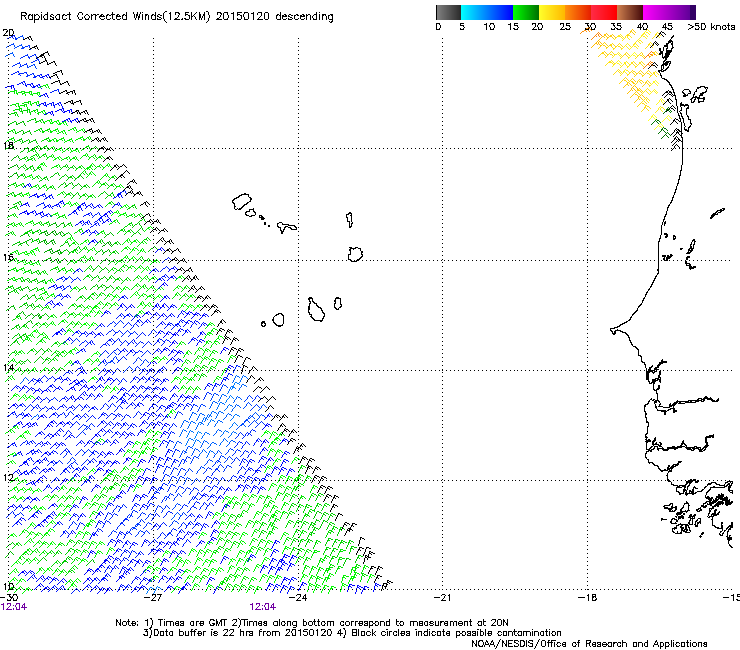
Task: Click the purple 12:04 timestamp below -30
Action: [13, 607]
